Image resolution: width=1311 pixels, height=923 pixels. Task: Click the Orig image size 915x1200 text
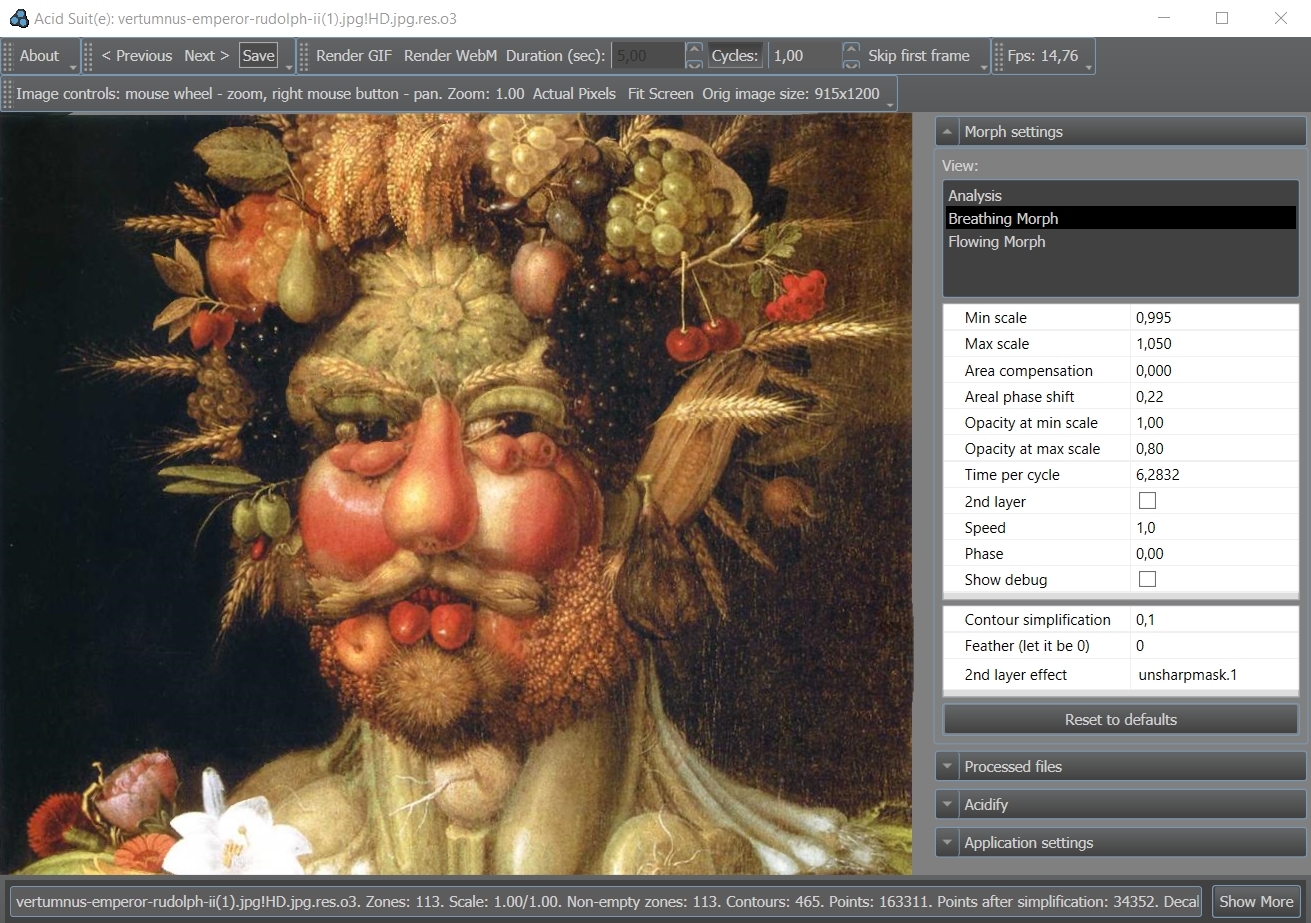pyautogui.click(x=791, y=94)
